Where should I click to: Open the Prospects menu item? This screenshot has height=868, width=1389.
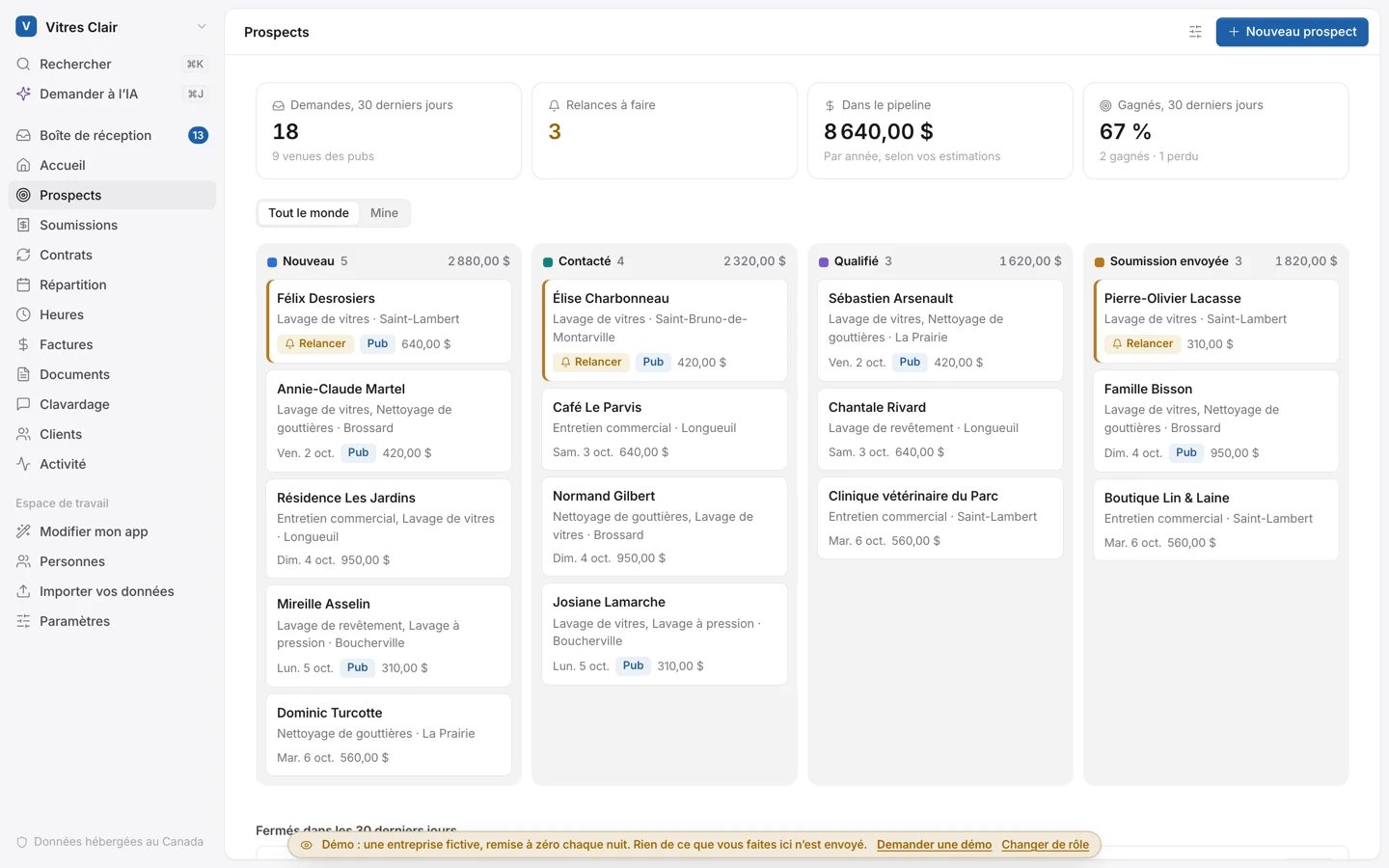[x=112, y=195]
